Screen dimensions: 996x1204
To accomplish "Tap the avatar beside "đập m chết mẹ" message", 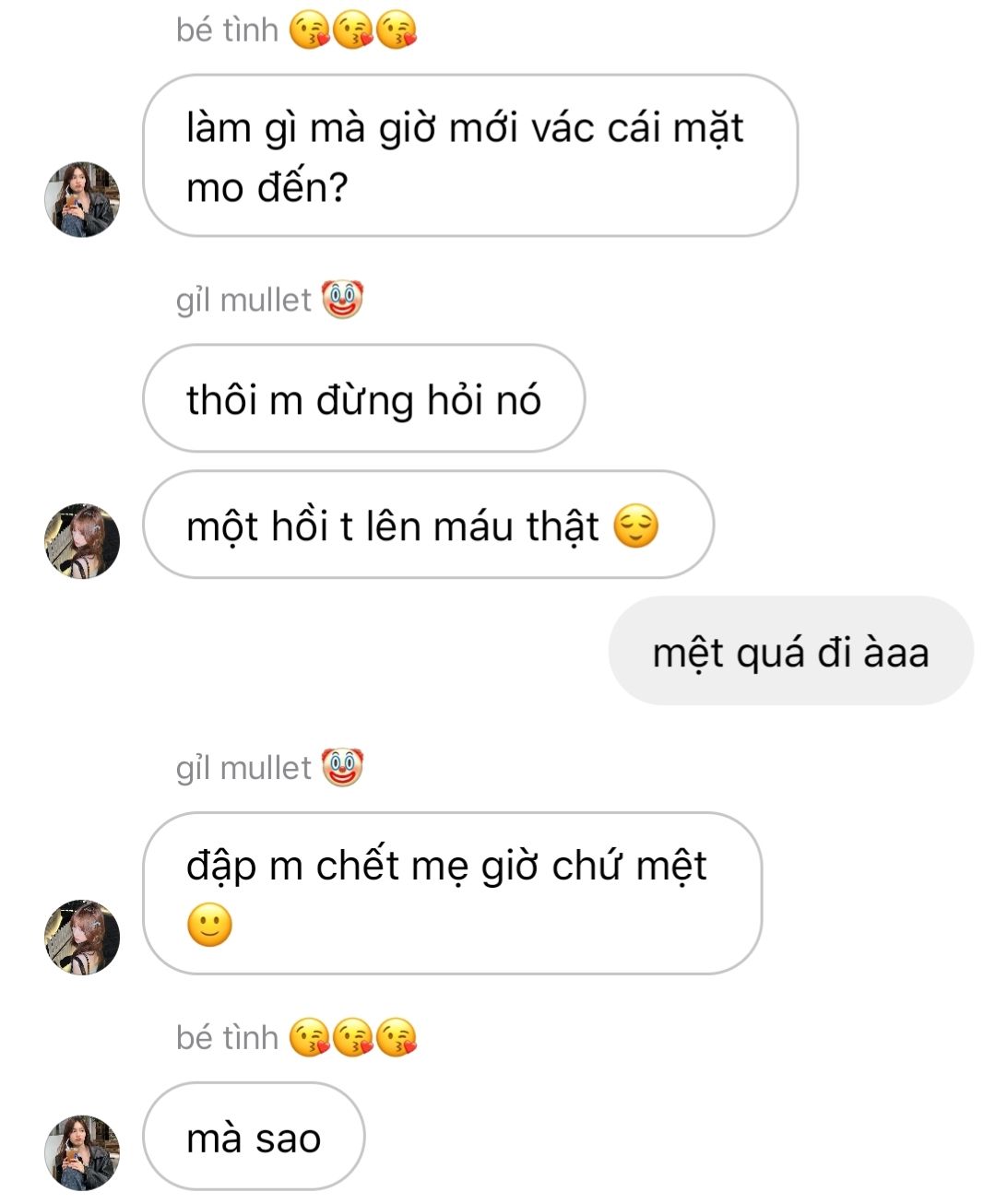I will tap(82, 937).
